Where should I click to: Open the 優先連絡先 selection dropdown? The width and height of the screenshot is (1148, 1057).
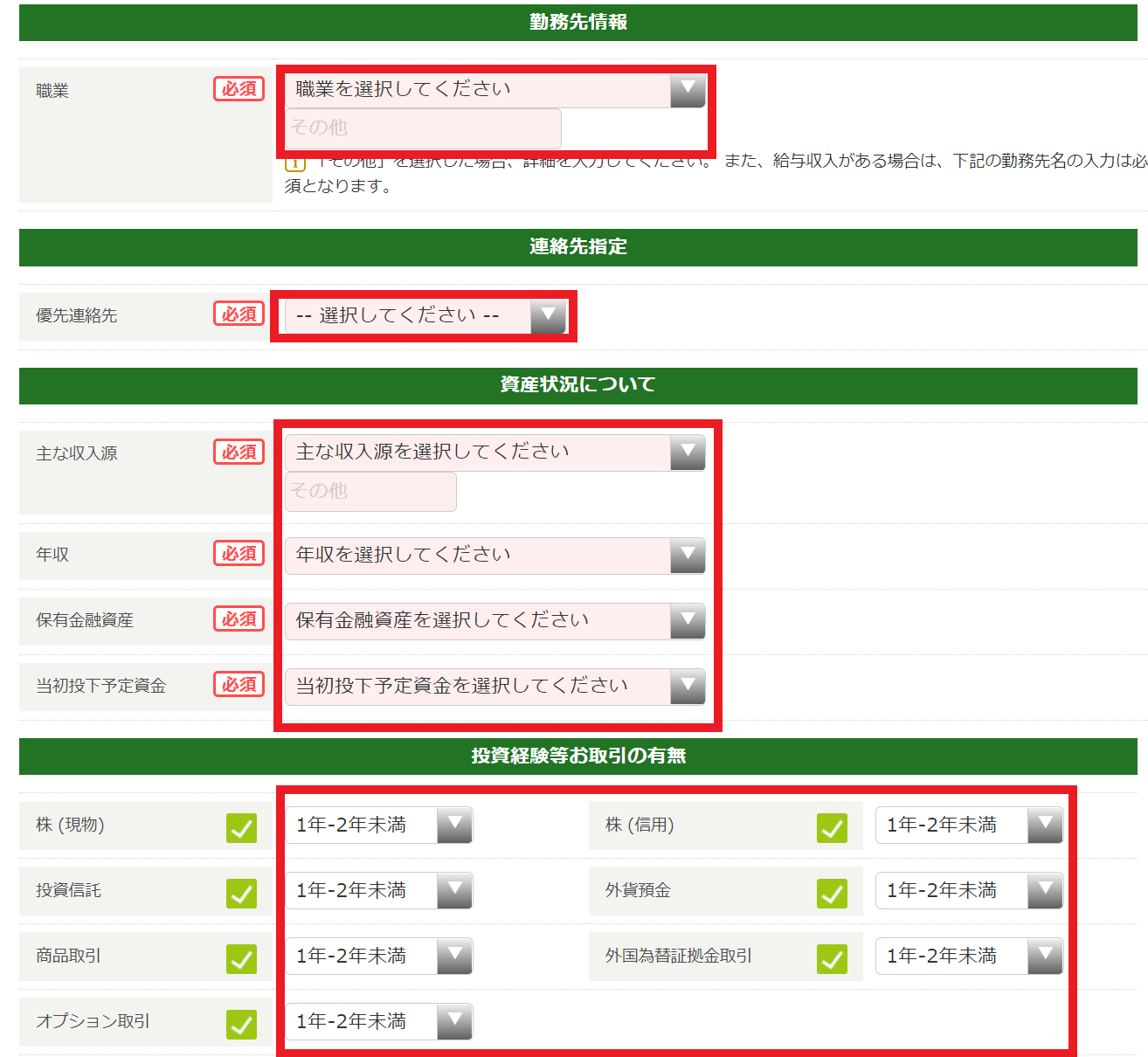[425, 315]
